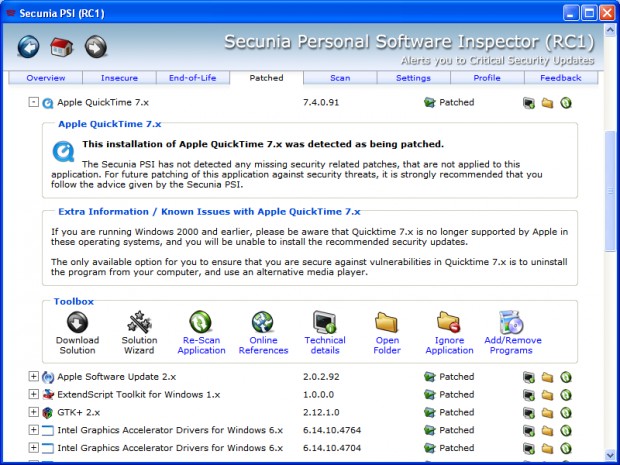
Task: Open the red house Home icon
Action: tap(62, 47)
